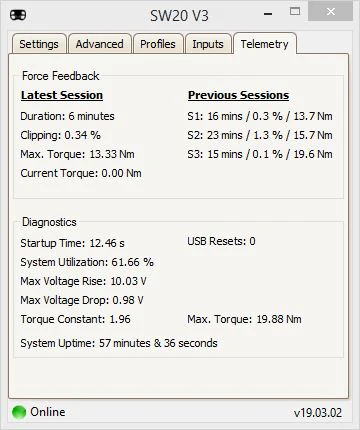Click session row 'S2: 23 mins / 1.3 % / 15.7 Nm'
This screenshot has height=430, width=360.
pos(260,135)
